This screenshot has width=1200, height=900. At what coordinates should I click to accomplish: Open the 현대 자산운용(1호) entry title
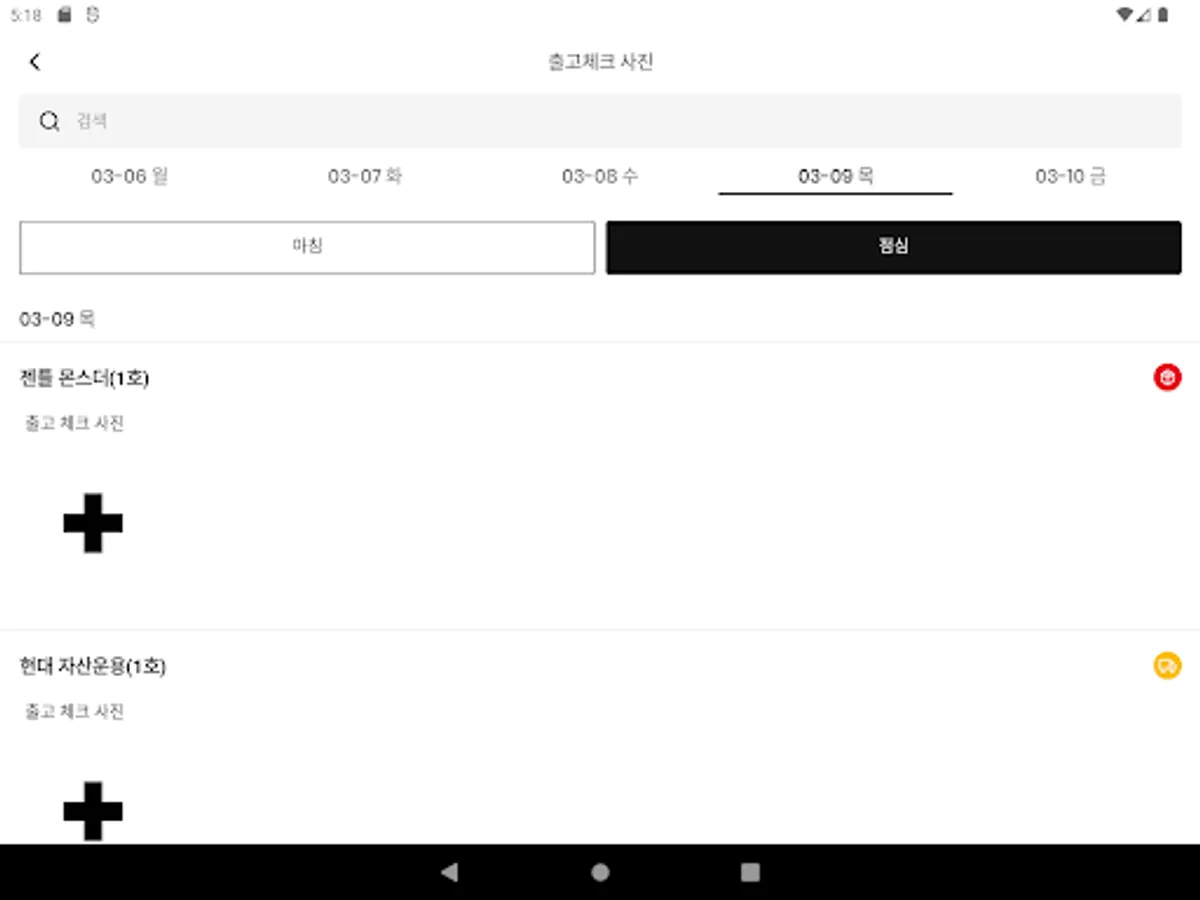92,666
